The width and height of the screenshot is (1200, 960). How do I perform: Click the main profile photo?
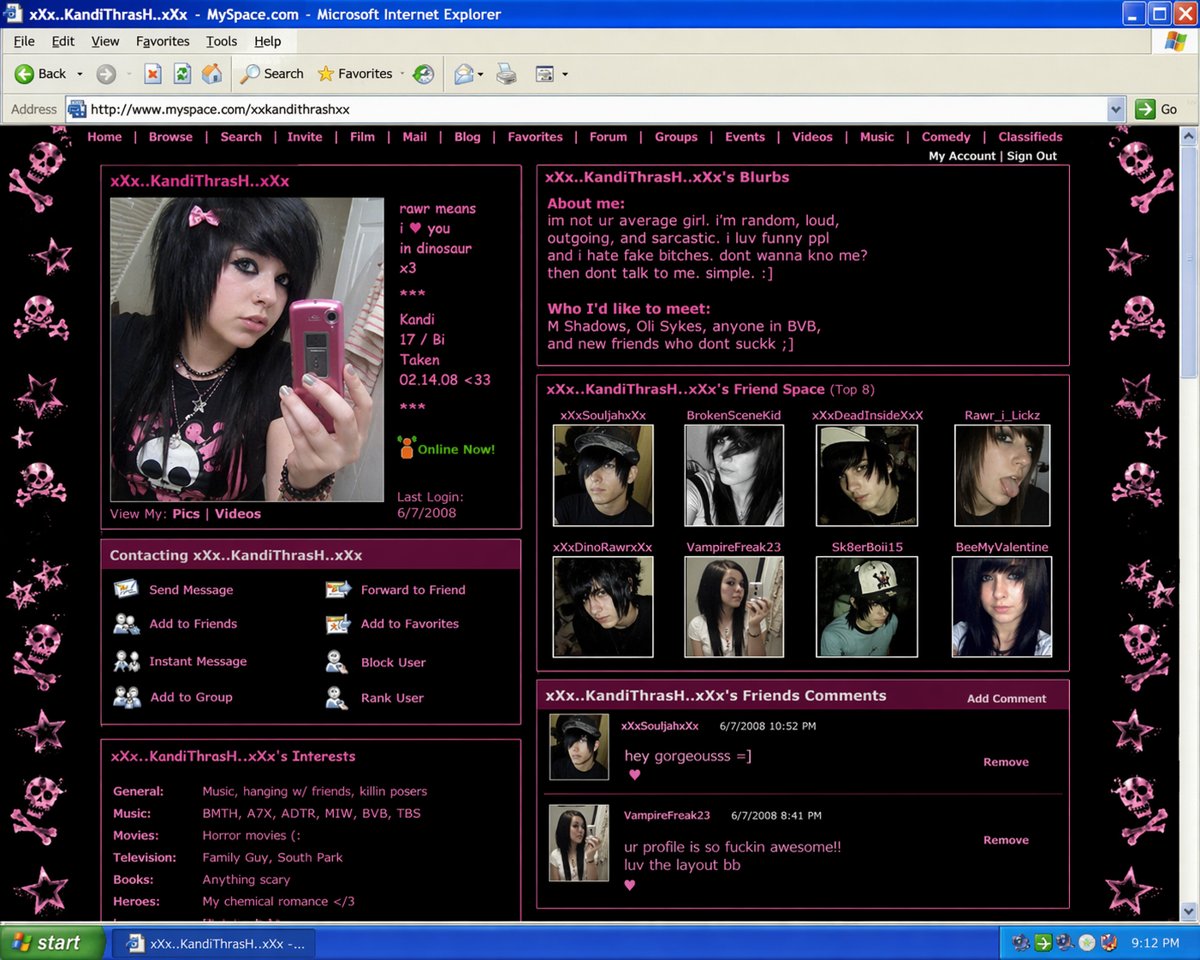(x=247, y=349)
